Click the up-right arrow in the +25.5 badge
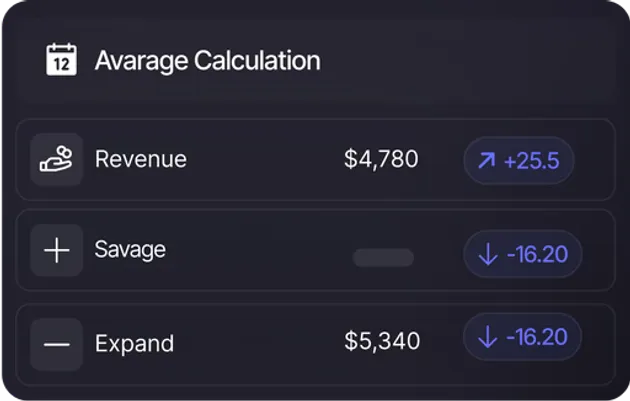This screenshot has height=401, width=630. (x=487, y=161)
